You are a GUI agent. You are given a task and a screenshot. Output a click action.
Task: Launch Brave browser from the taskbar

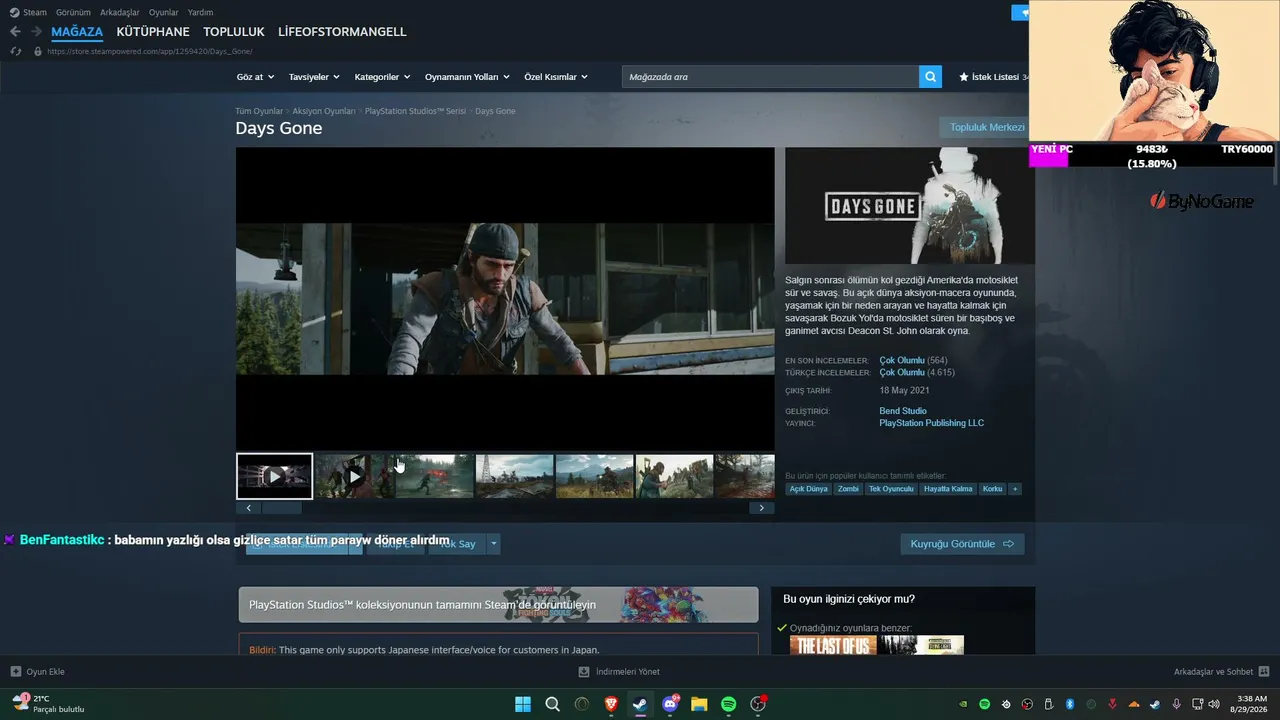[x=611, y=704]
